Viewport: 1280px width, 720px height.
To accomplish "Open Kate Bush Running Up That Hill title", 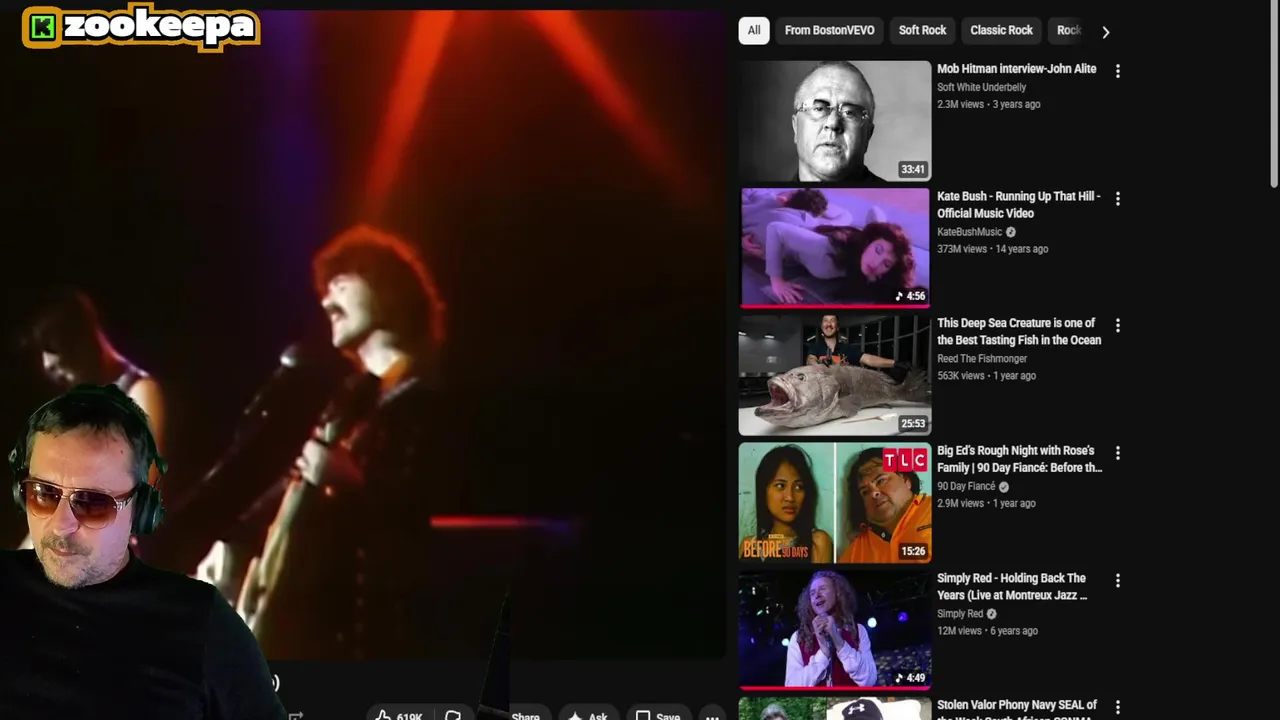I will [x=1019, y=205].
